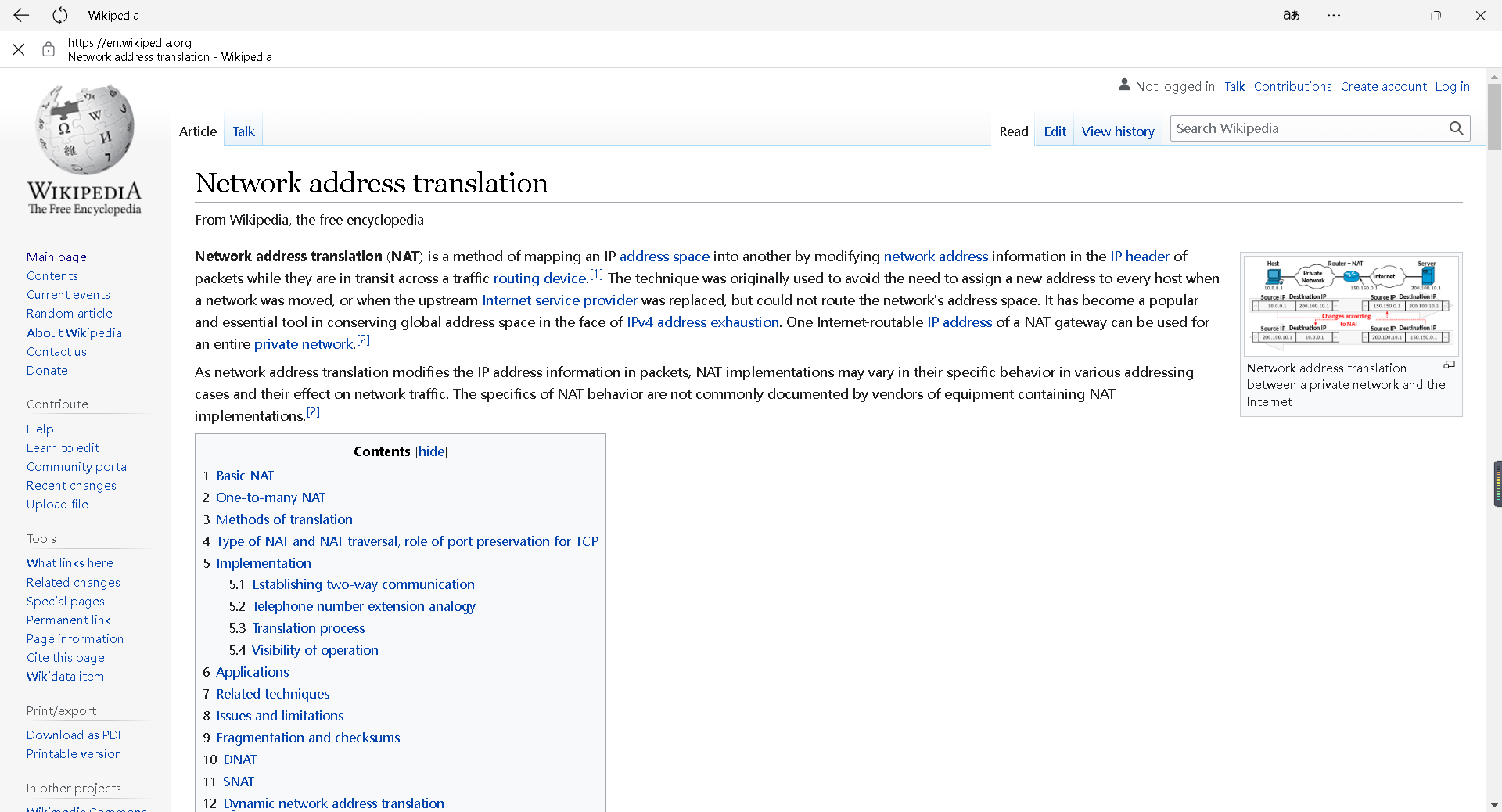Image resolution: width=1502 pixels, height=812 pixels.
Task: Open the translate language icon
Action: click(1291, 15)
